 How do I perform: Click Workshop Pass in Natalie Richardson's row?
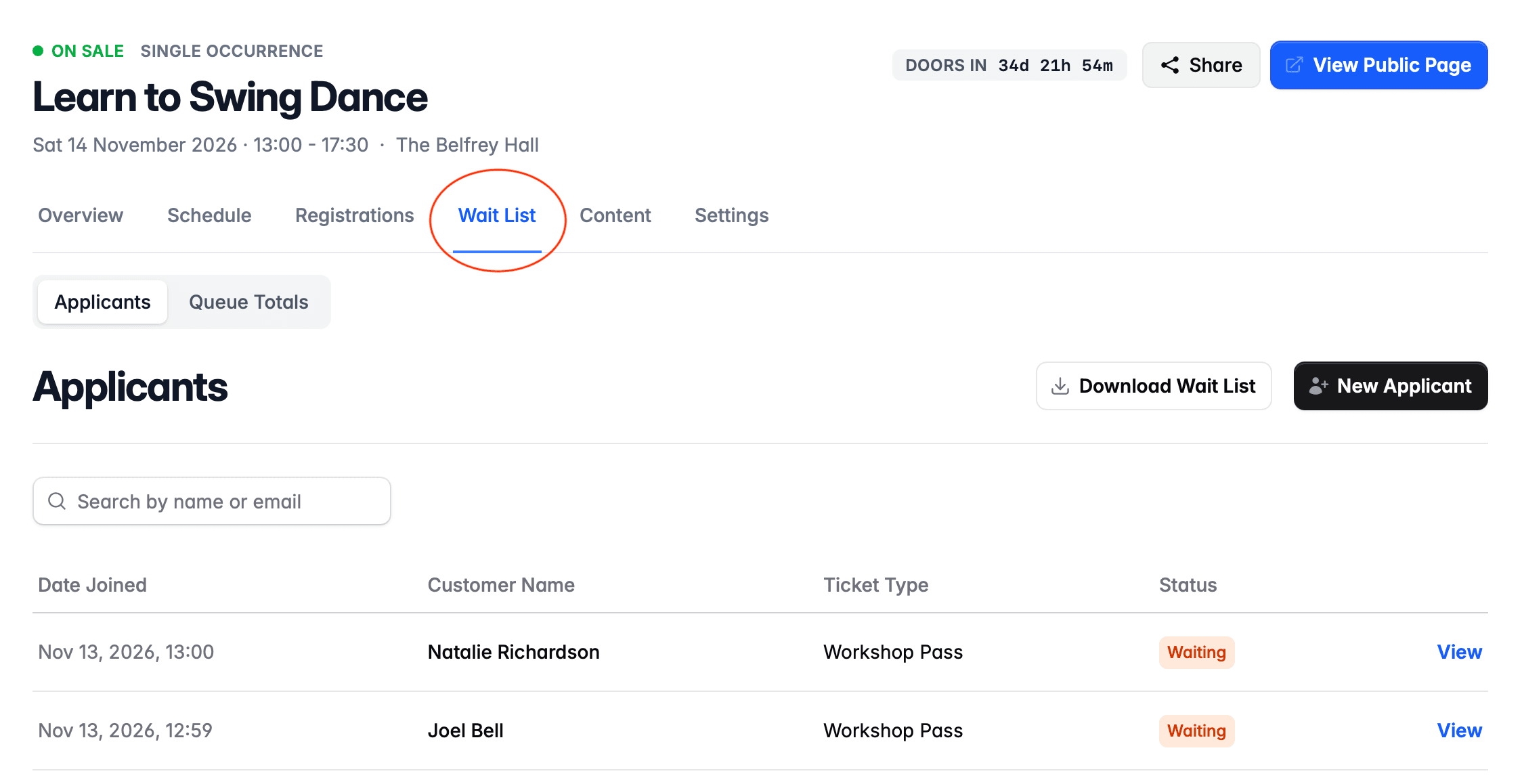point(893,652)
